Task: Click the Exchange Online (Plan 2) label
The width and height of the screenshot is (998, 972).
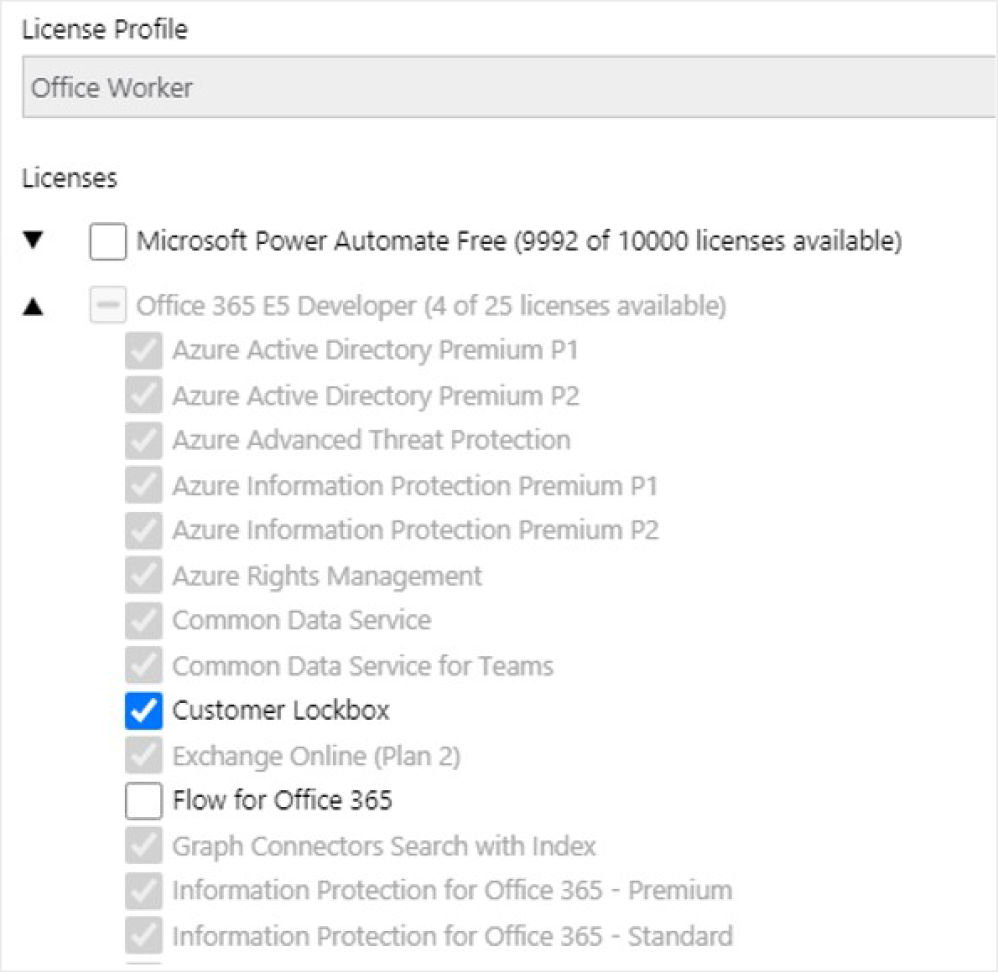Action: click(316, 756)
